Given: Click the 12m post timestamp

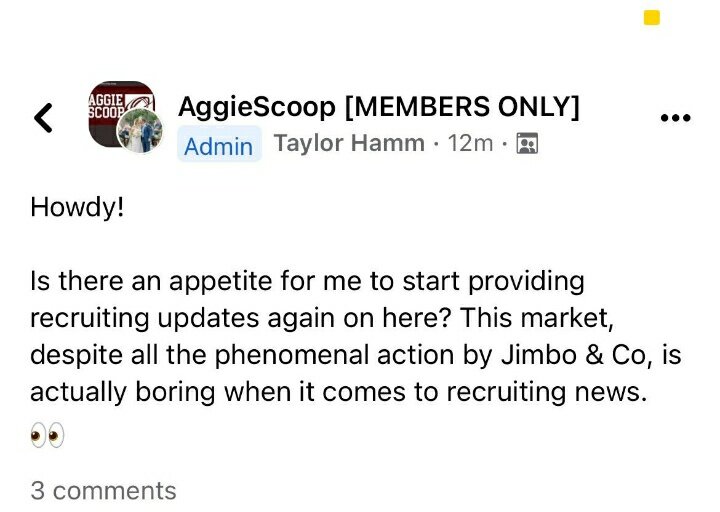Looking at the screenshot, I should click(x=470, y=144).
